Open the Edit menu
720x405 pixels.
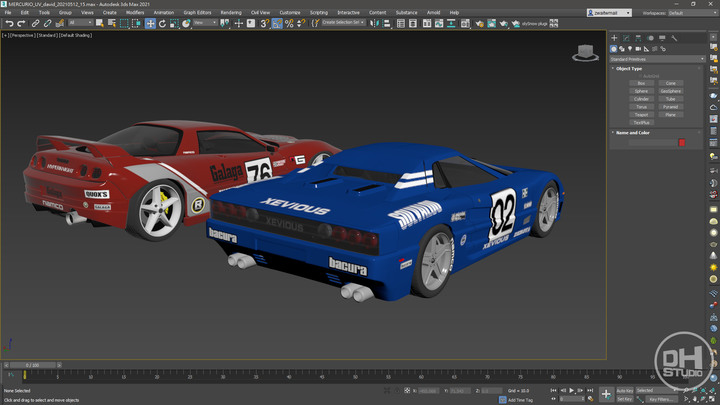[x=25, y=13]
